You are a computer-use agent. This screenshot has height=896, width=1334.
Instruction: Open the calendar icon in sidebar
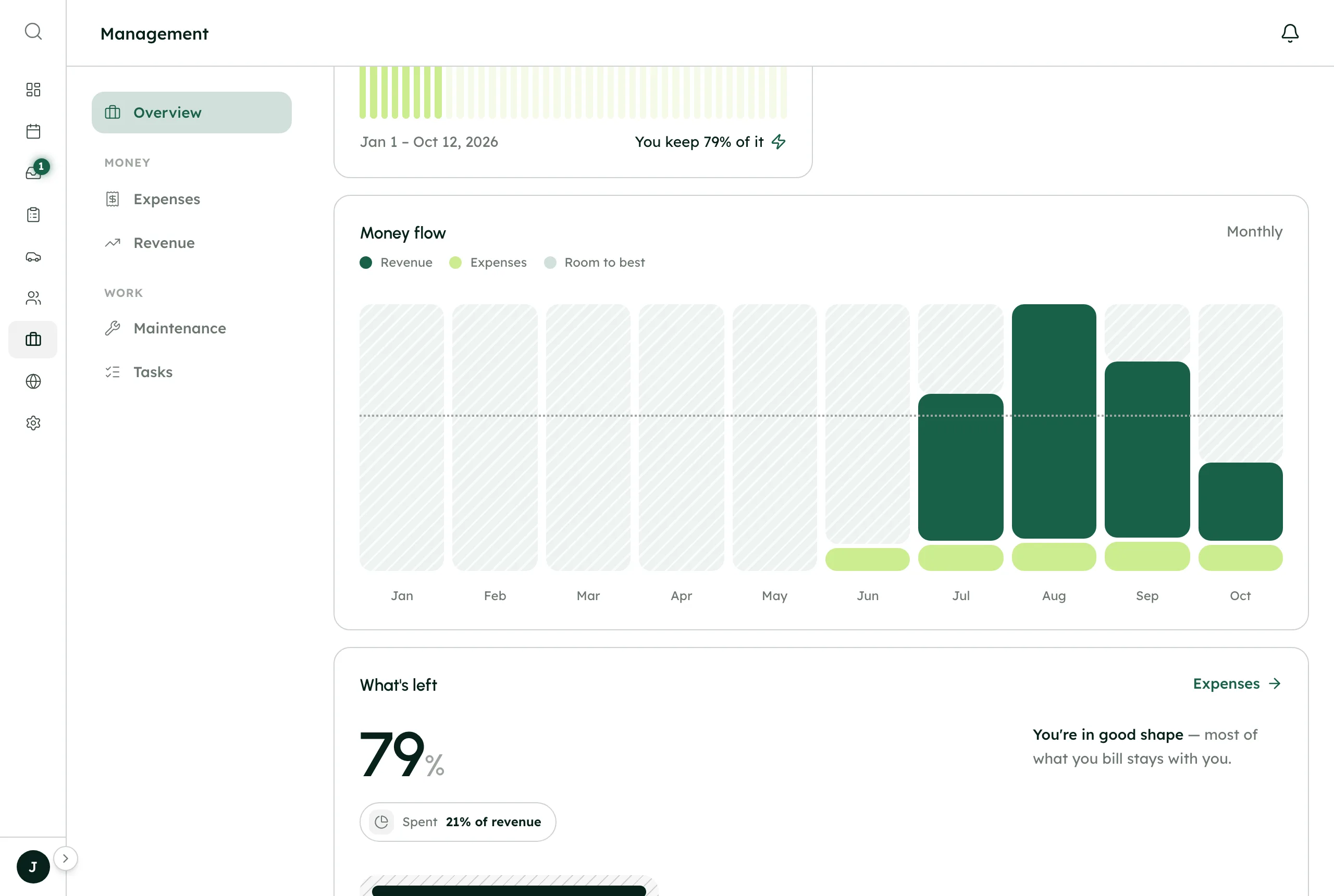coord(33,131)
